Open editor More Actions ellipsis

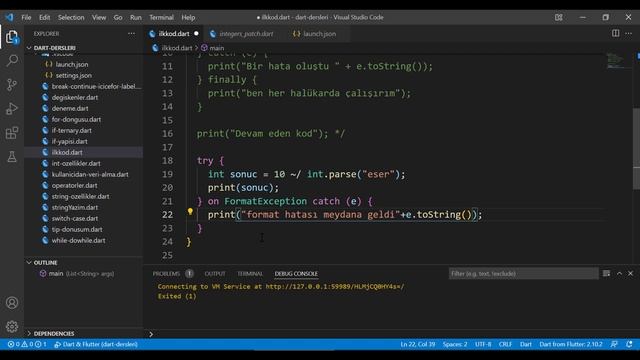[629, 33]
